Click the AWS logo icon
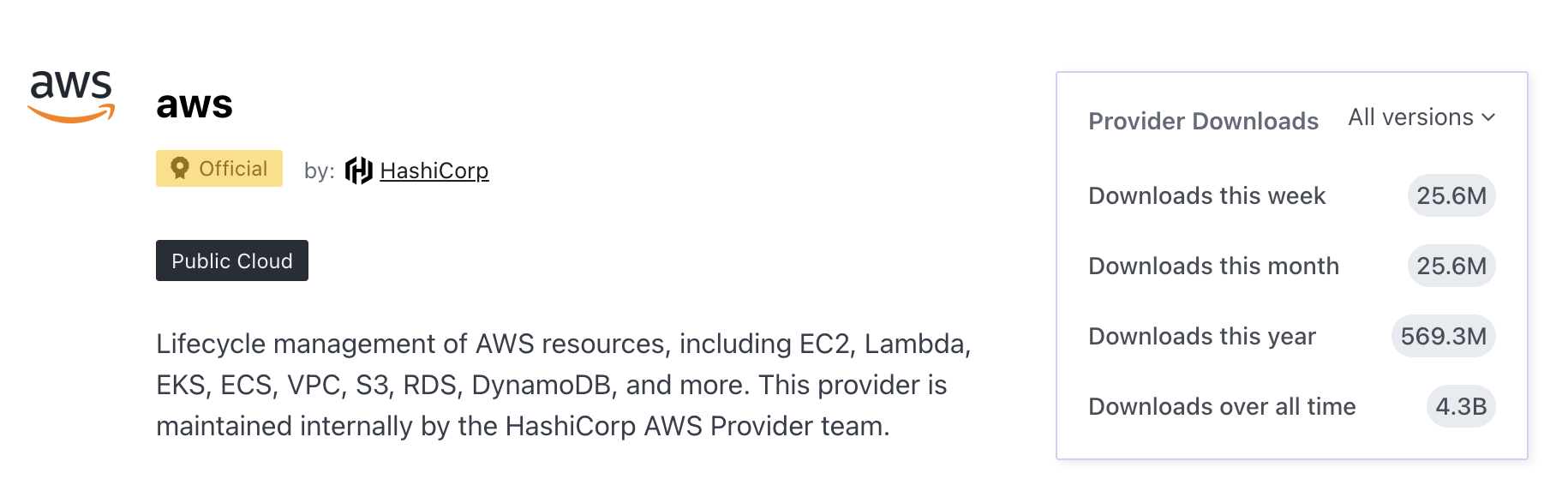The height and width of the screenshot is (485, 1568). 71,96
